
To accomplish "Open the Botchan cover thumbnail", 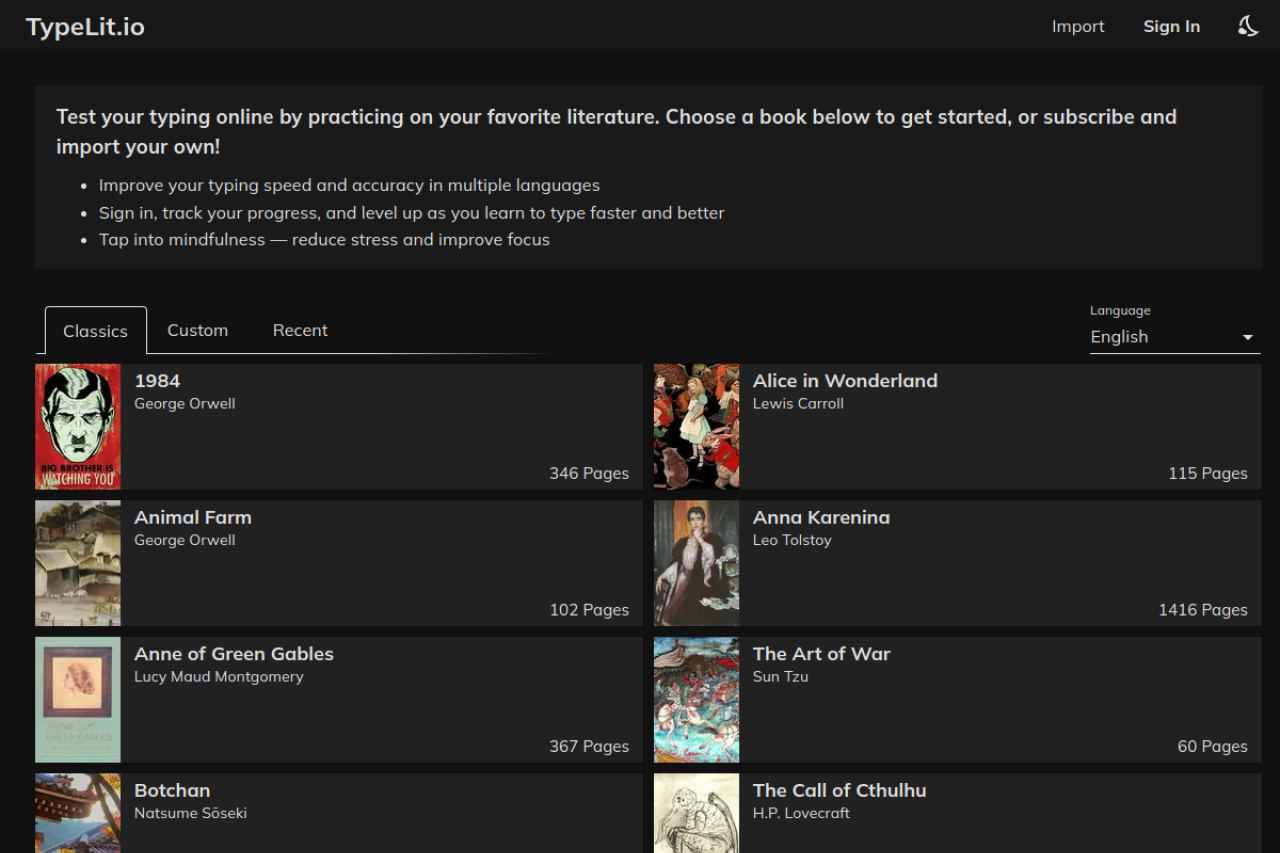I will click(78, 813).
